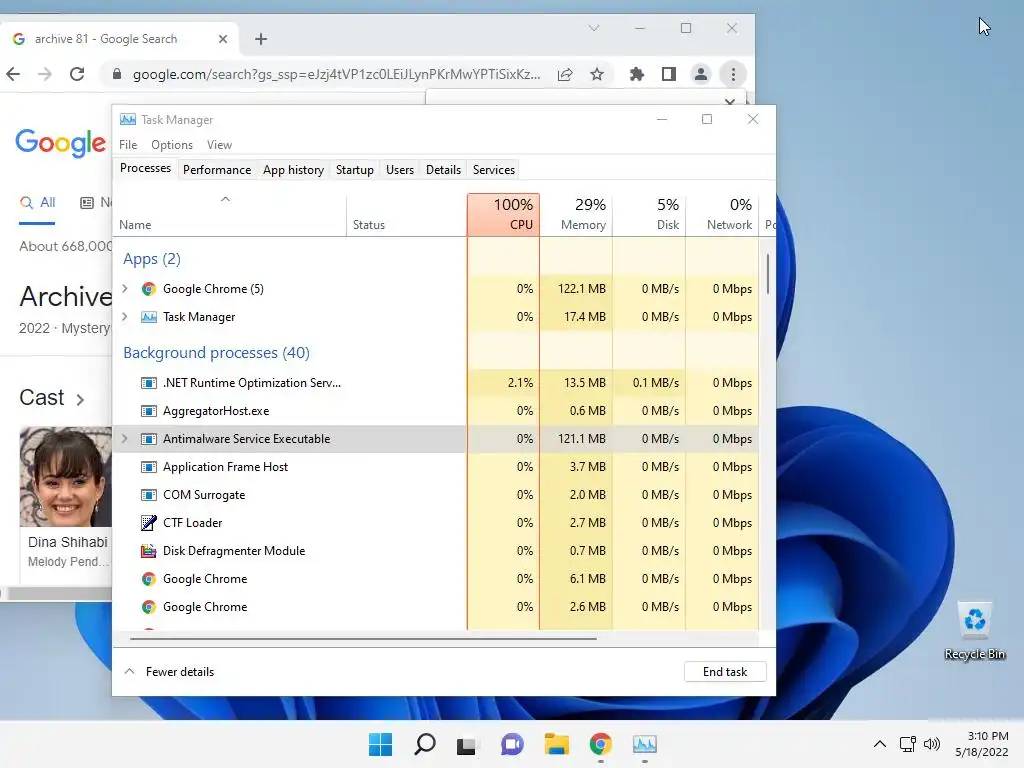This screenshot has height=768, width=1024.
Task: Click the End task button
Action: point(725,672)
